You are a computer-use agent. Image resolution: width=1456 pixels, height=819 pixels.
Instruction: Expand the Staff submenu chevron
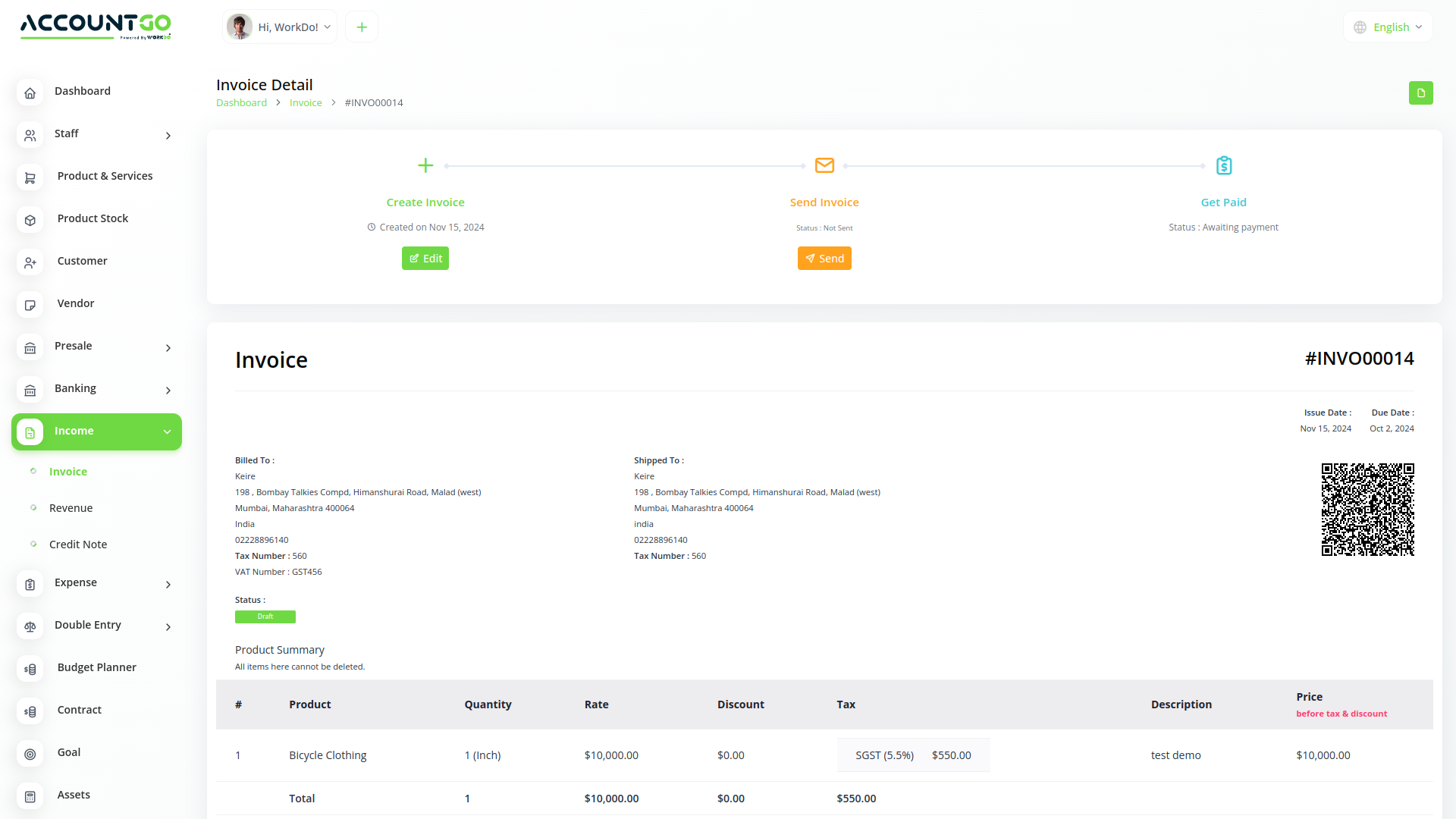point(168,136)
